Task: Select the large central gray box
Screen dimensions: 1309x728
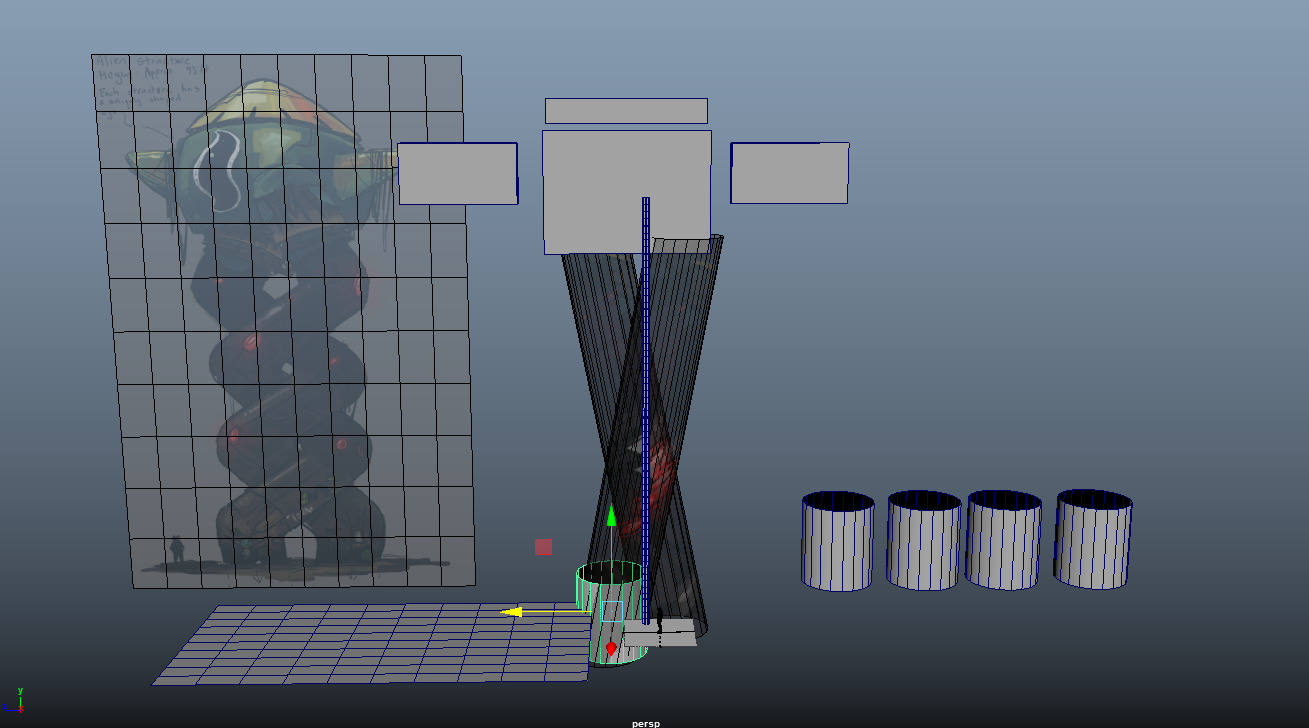Action: 627,192
